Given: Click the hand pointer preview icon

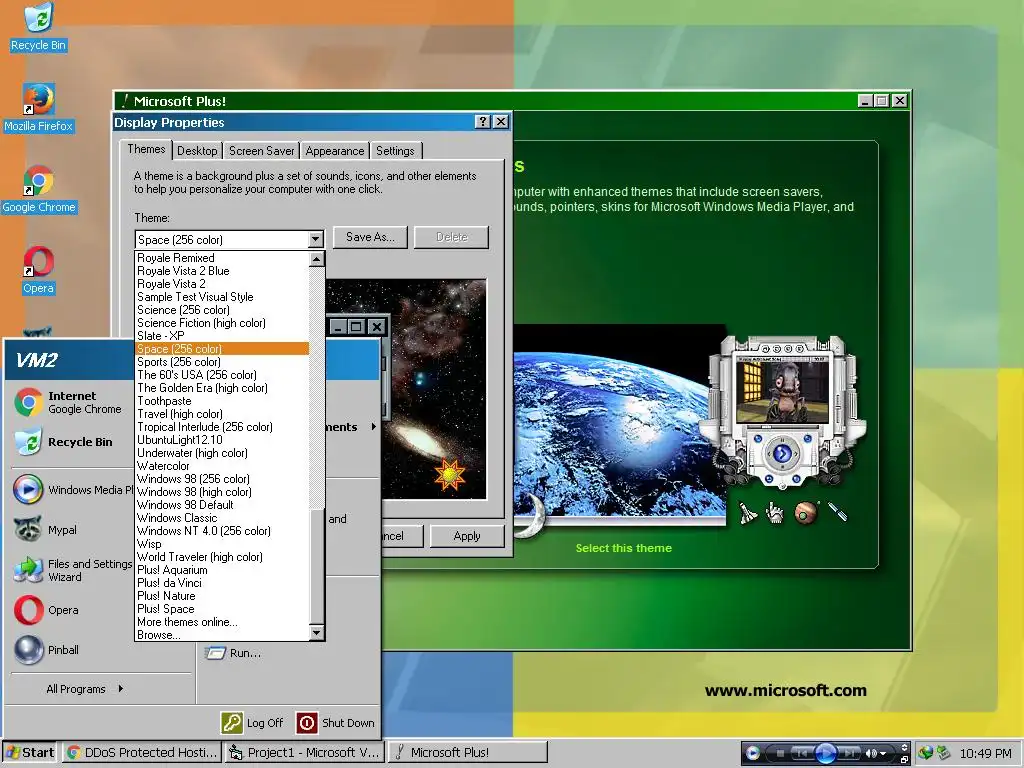Looking at the screenshot, I should (x=775, y=513).
